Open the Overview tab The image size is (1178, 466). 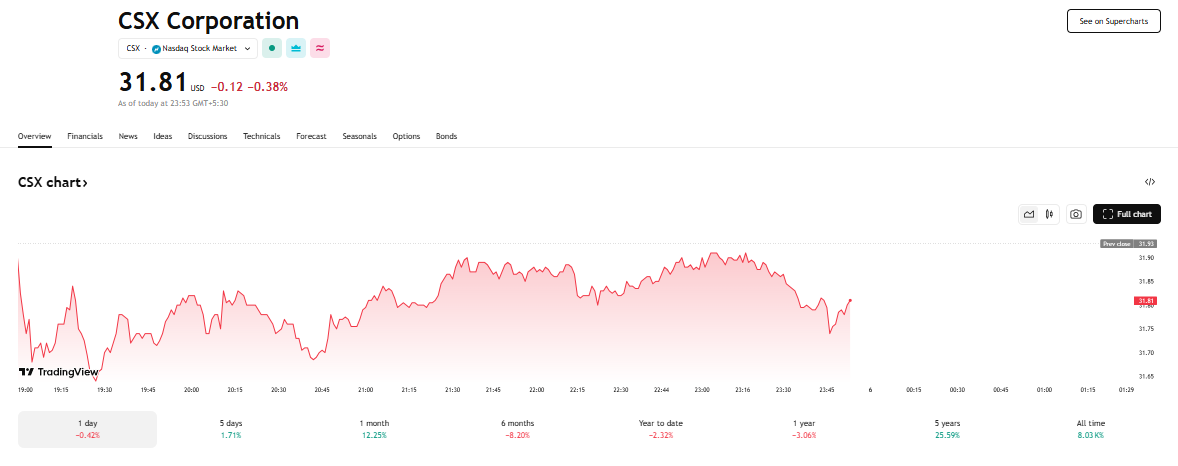[35, 136]
